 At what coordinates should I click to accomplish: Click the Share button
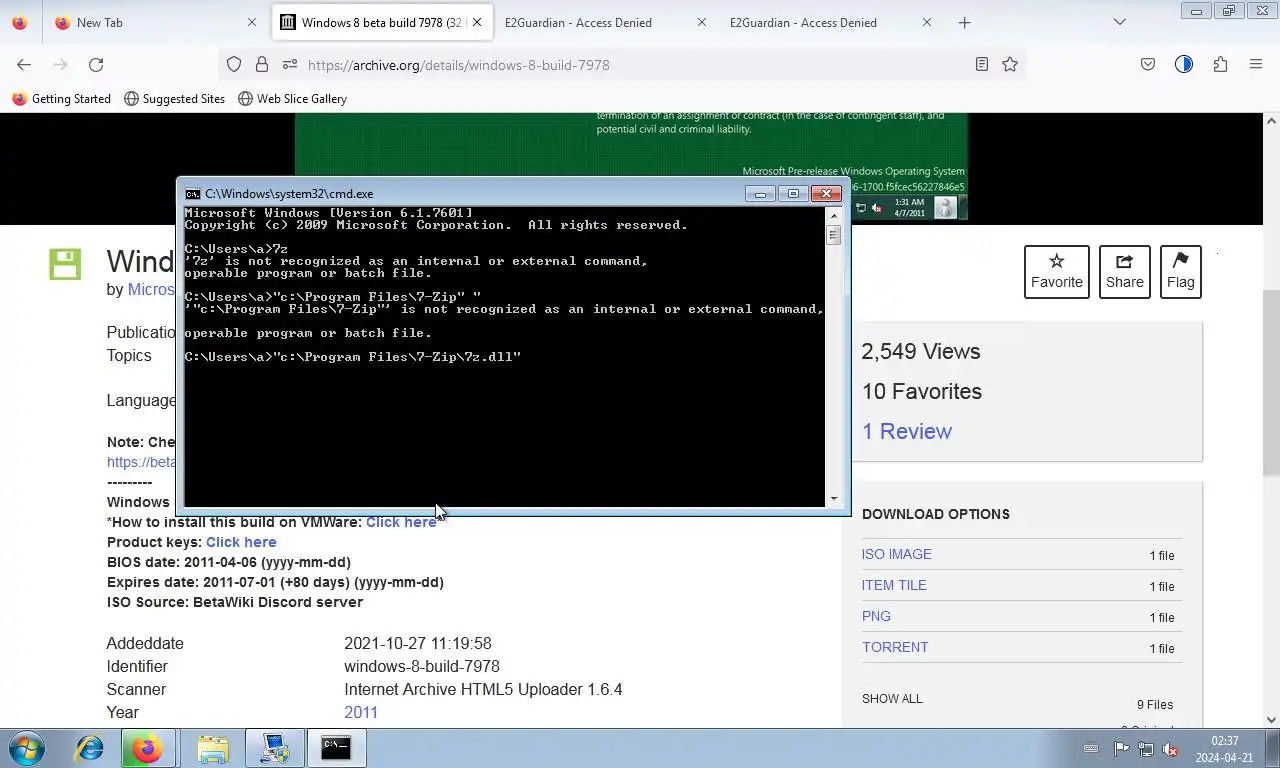pos(1125,272)
